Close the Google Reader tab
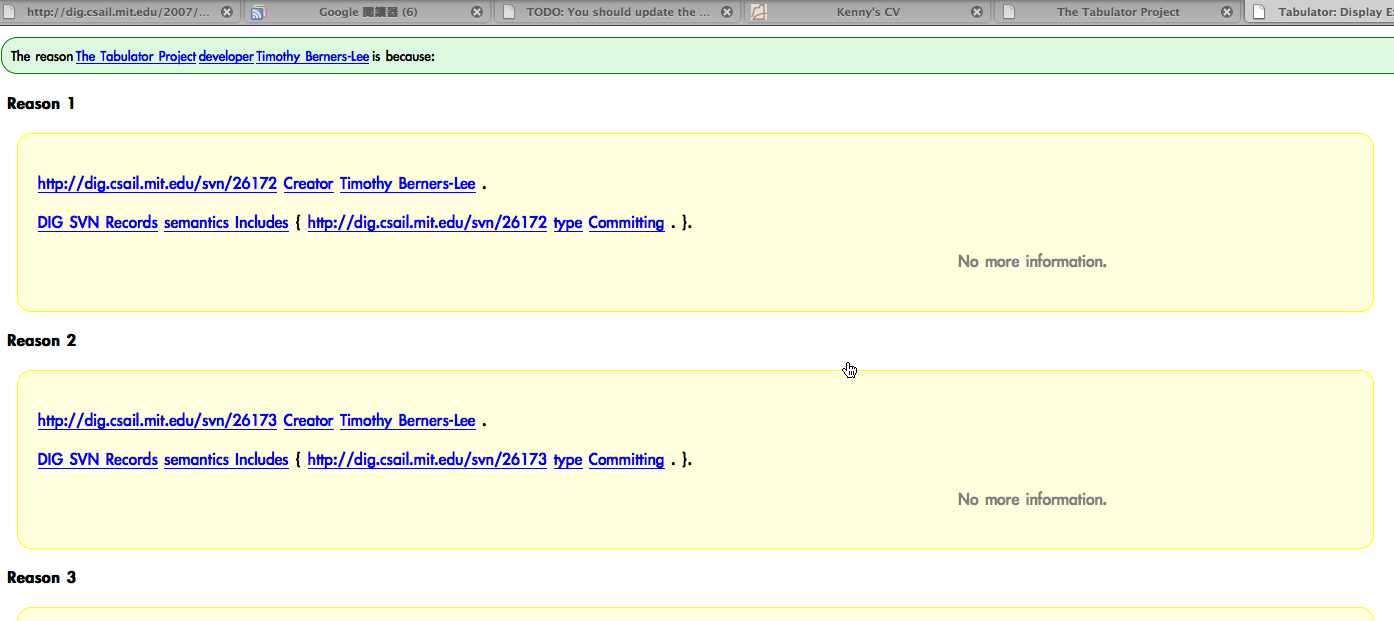Screen dimensions: 1394x621 point(476,12)
